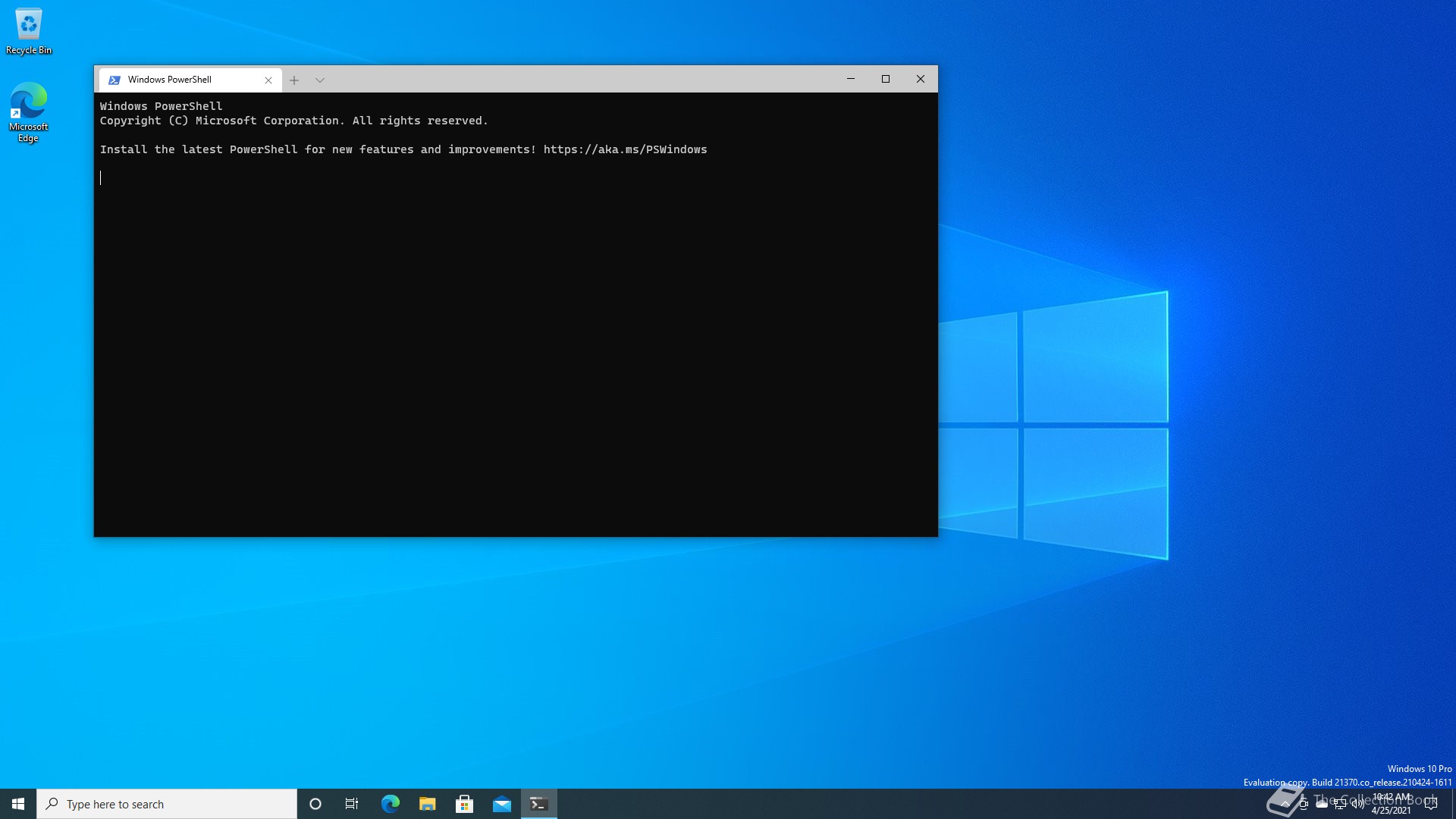Click the 'Windows PowerShell' first output line
Image resolution: width=1456 pixels, height=819 pixels.
pos(162,106)
